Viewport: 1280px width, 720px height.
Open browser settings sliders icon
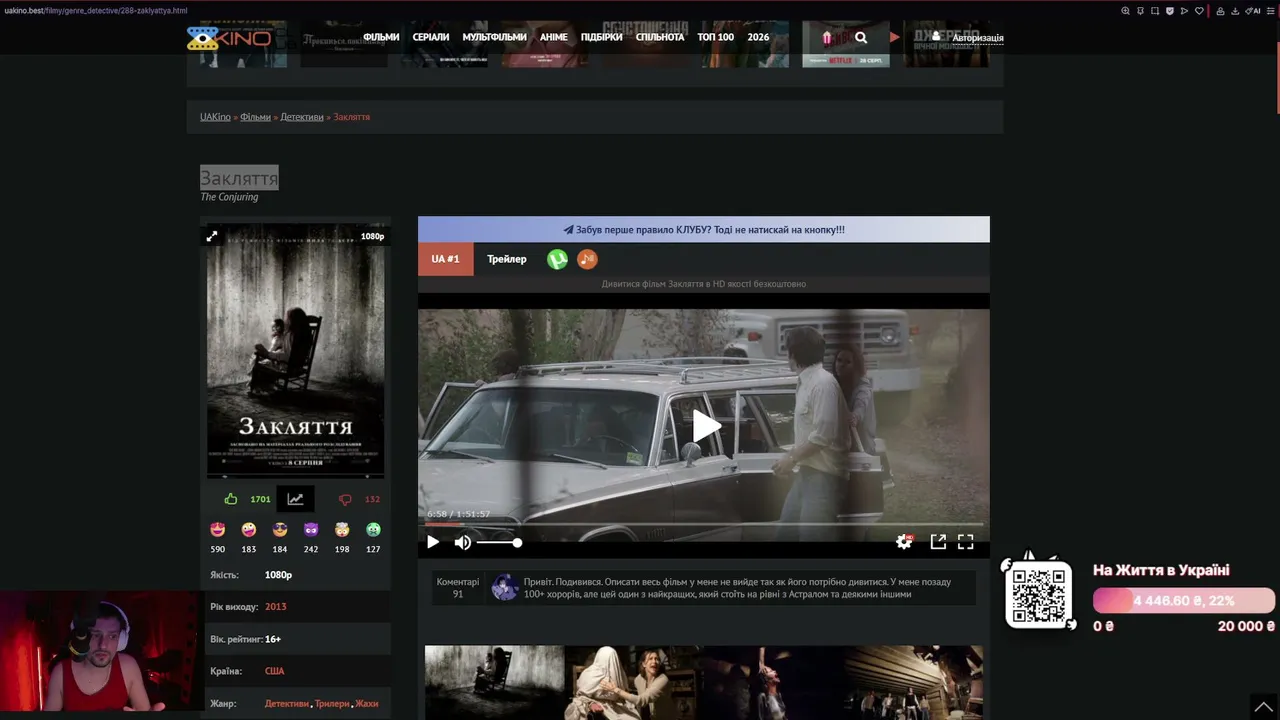point(1271,11)
